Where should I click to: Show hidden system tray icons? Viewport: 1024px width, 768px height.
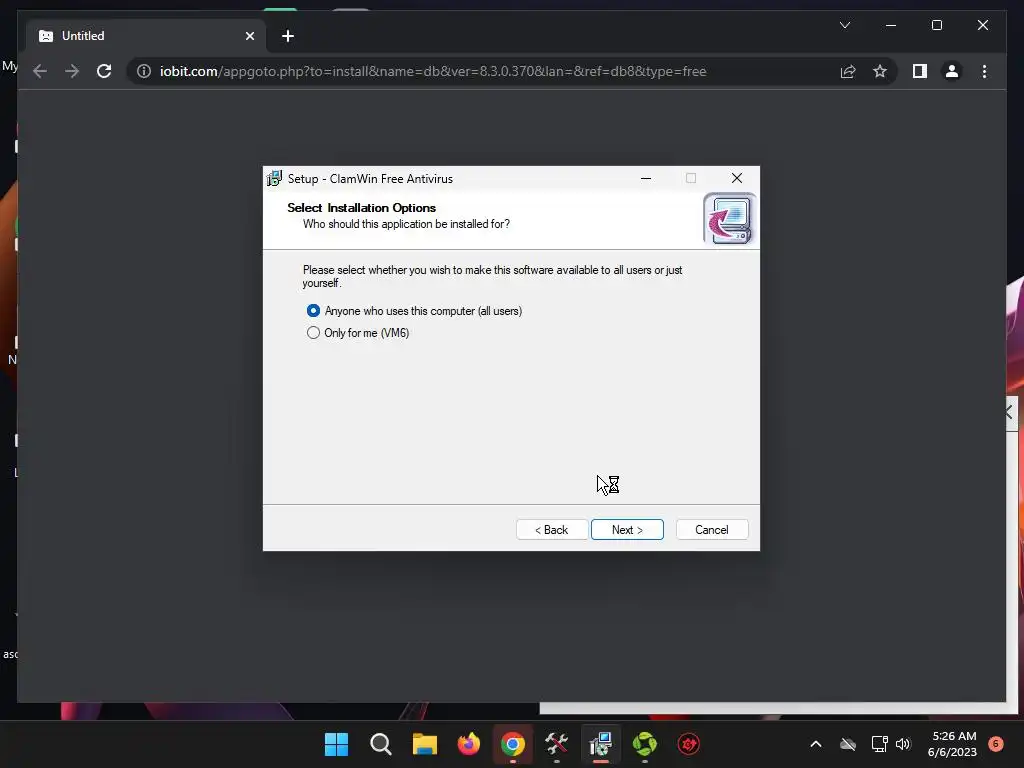[x=816, y=744]
